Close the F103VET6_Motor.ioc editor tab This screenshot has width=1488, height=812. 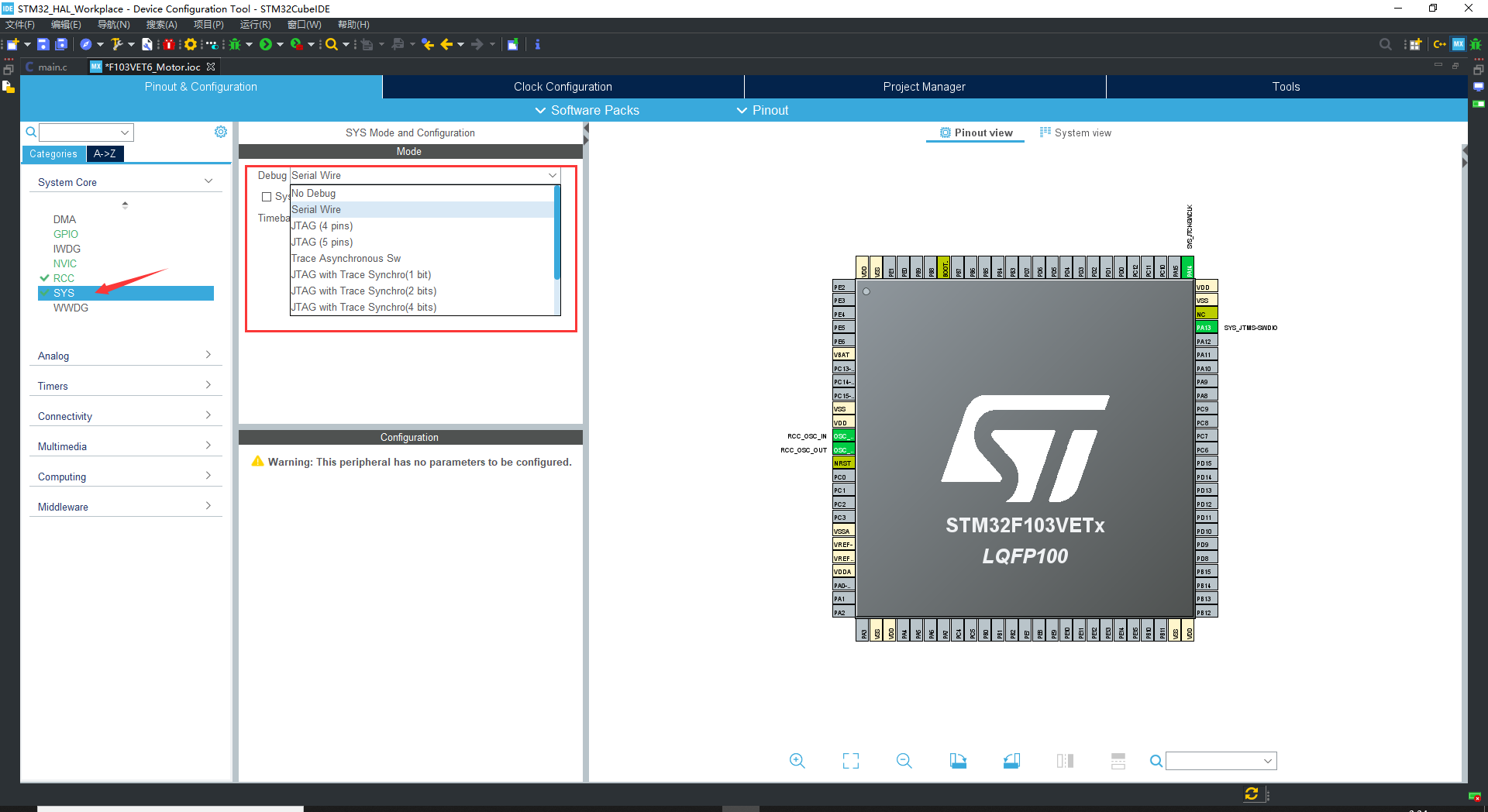(x=211, y=67)
